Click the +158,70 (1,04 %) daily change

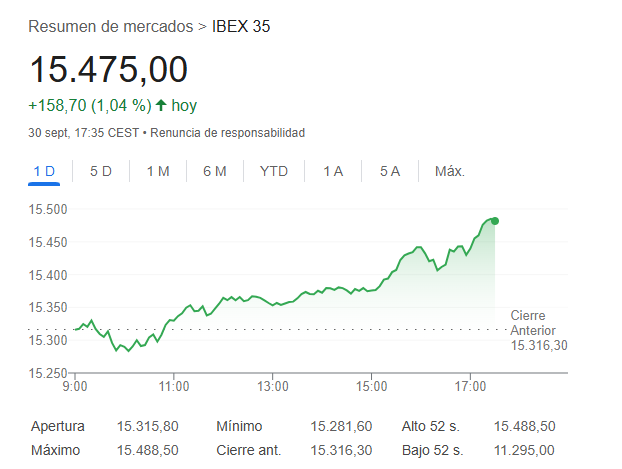89,105
